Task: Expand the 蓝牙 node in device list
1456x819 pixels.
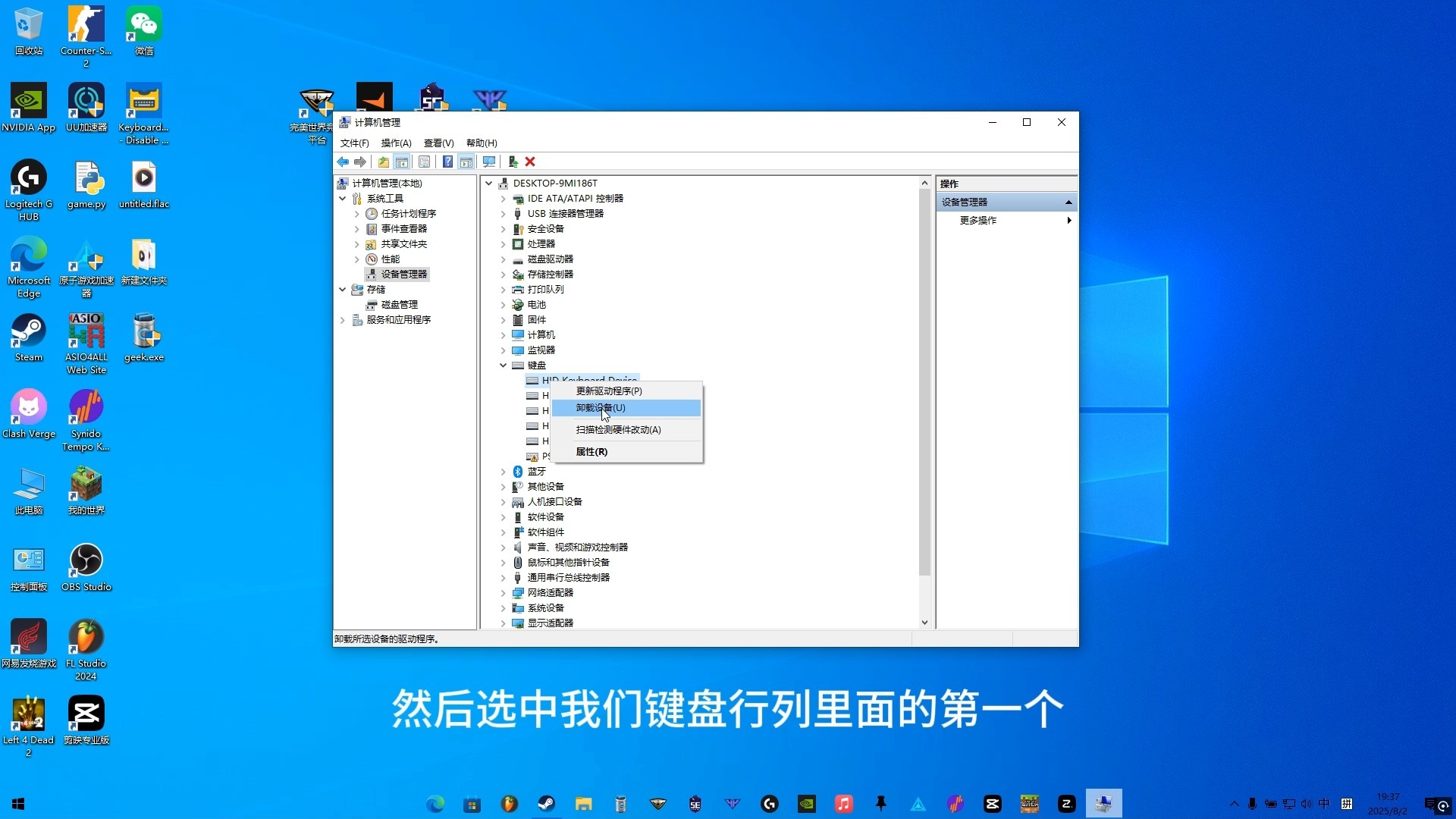Action: tap(503, 471)
